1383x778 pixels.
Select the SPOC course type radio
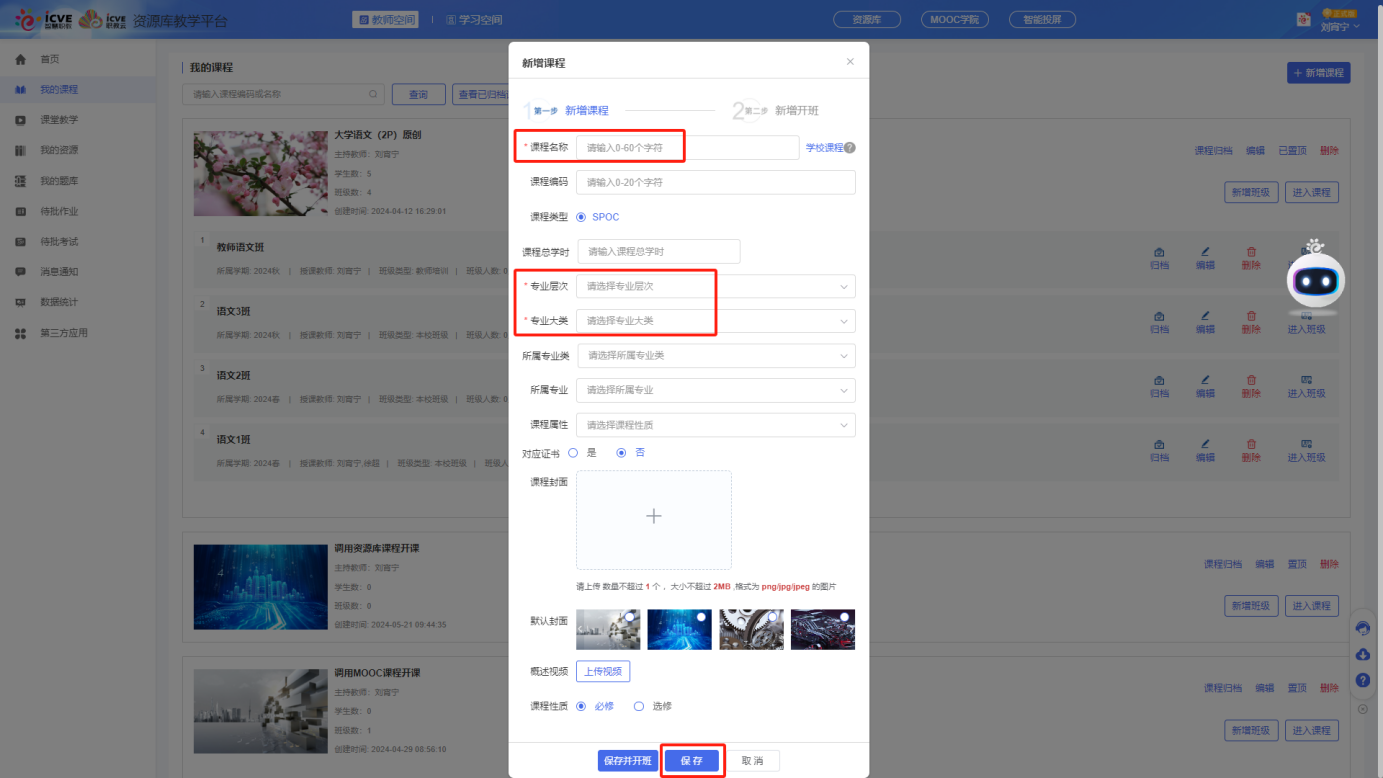coord(581,217)
